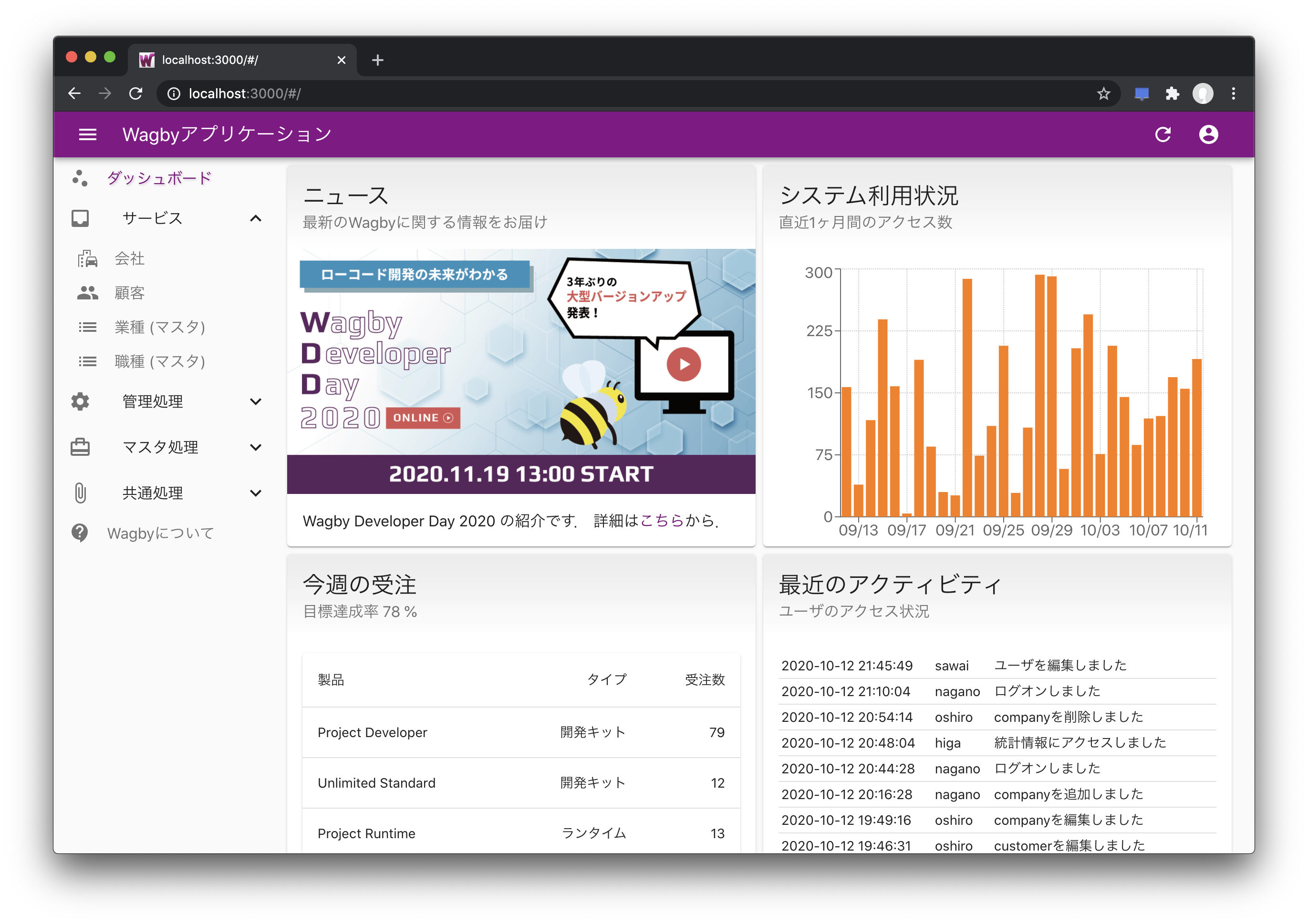Open the browser extensions puzzle icon
The width and height of the screenshot is (1308, 924).
tap(1173, 93)
